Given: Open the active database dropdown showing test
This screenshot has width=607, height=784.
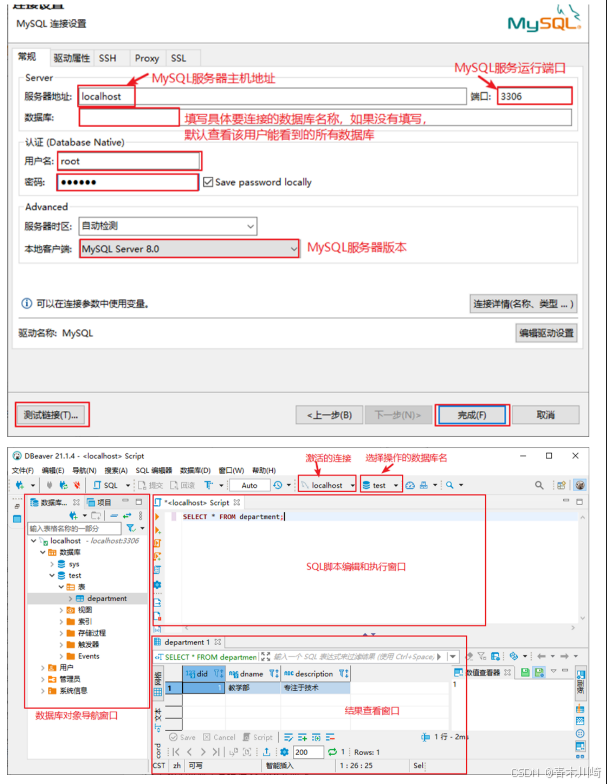Looking at the screenshot, I should (x=381, y=485).
